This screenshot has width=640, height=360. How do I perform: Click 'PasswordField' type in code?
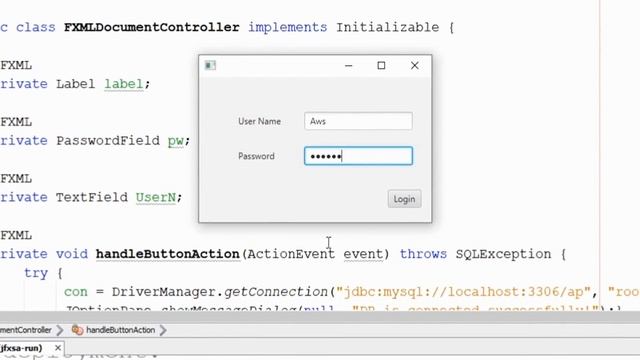click(108, 141)
